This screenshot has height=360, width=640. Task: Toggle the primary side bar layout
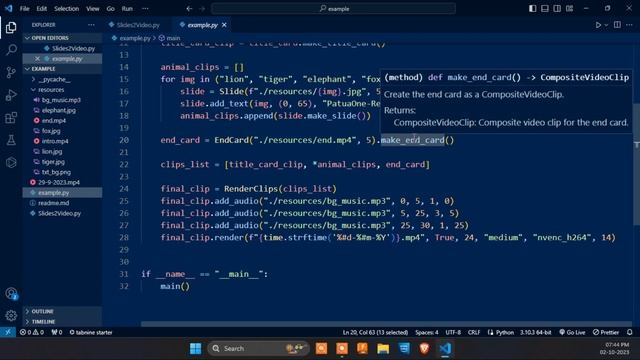click(x=532, y=9)
